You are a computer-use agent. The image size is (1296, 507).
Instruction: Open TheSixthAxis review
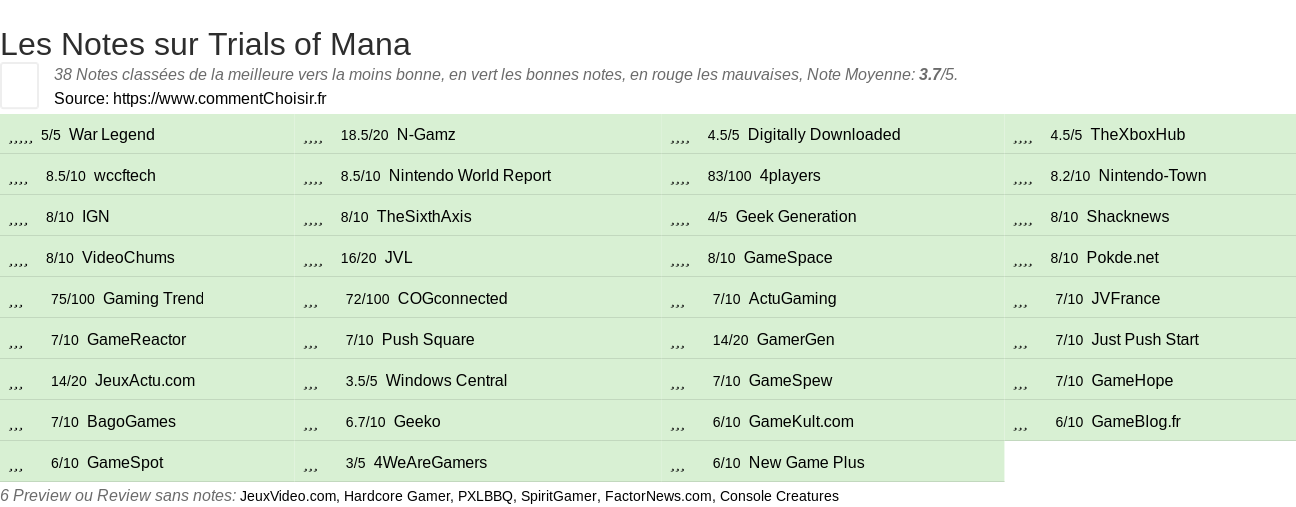pyautogui.click(x=424, y=217)
